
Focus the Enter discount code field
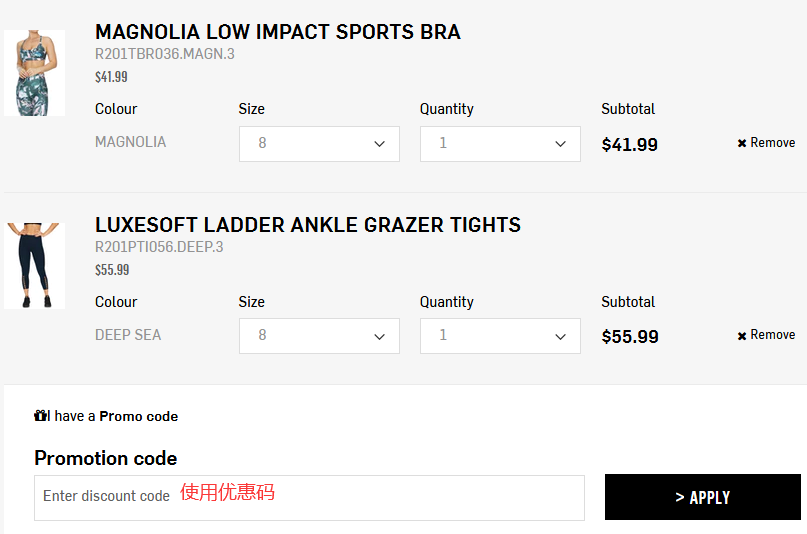tap(309, 497)
